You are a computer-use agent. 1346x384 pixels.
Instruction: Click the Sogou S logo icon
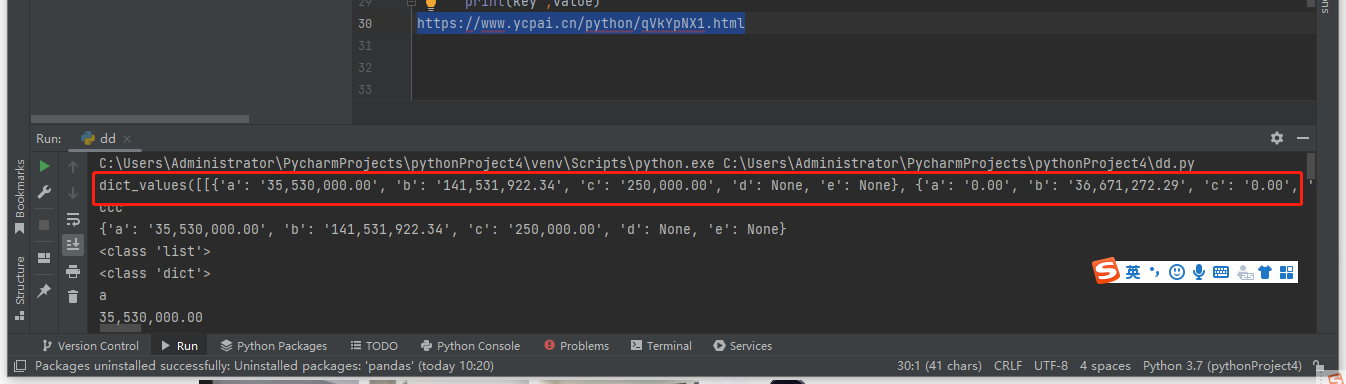click(1106, 271)
